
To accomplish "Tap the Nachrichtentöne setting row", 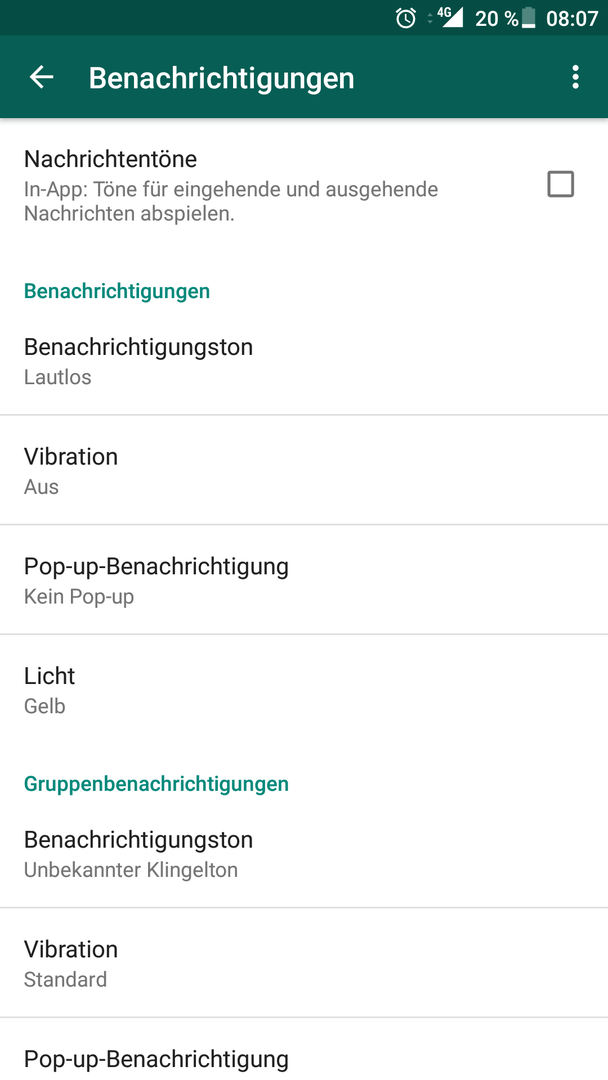I will coord(304,185).
